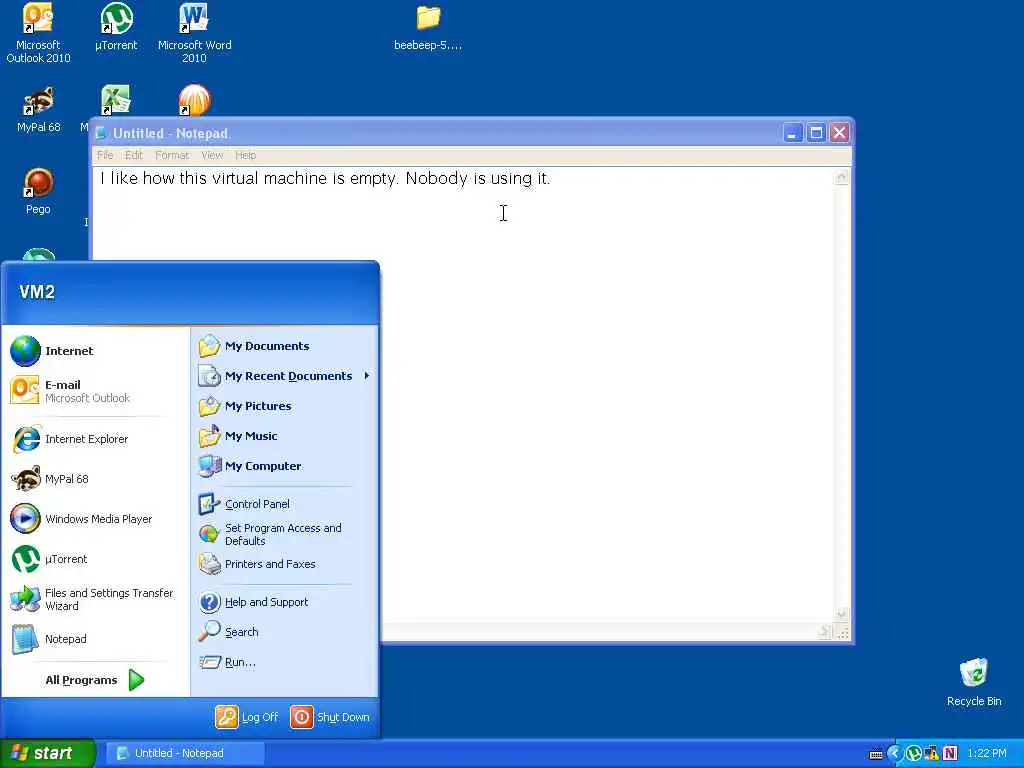Open Microsoft Outlook 2010 desktop shortcut
Image resolution: width=1024 pixels, height=768 pixels.
click(x=38, y=33)
